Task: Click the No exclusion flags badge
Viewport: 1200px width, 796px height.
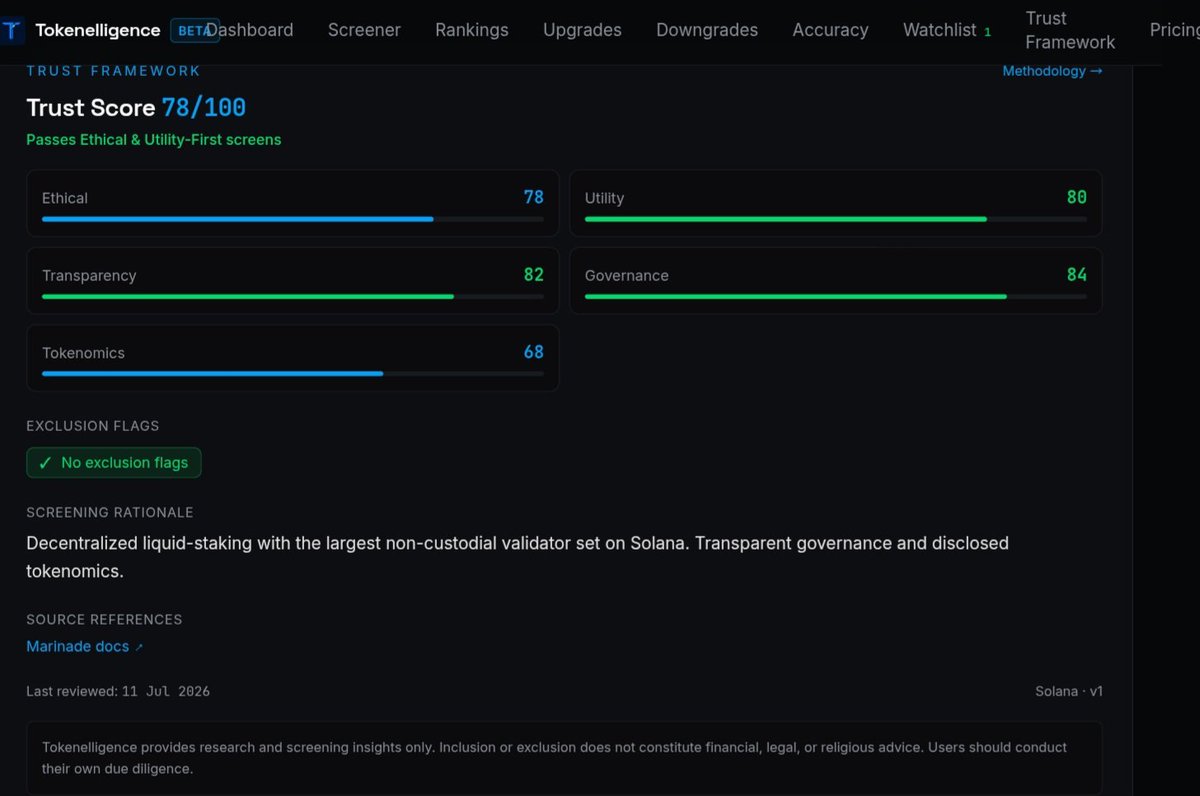Action: point(114,463)
